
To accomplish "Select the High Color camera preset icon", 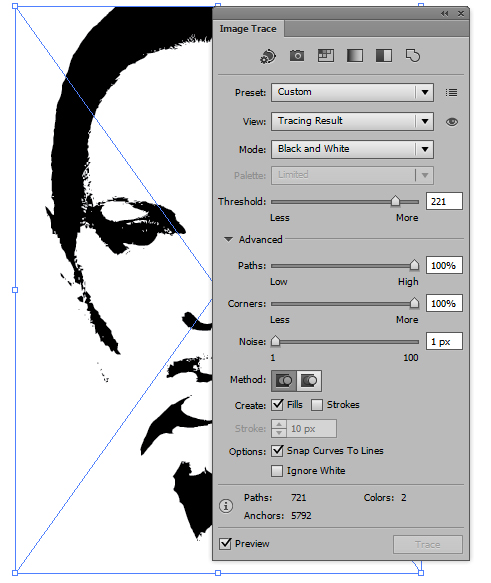I will 297,56.
